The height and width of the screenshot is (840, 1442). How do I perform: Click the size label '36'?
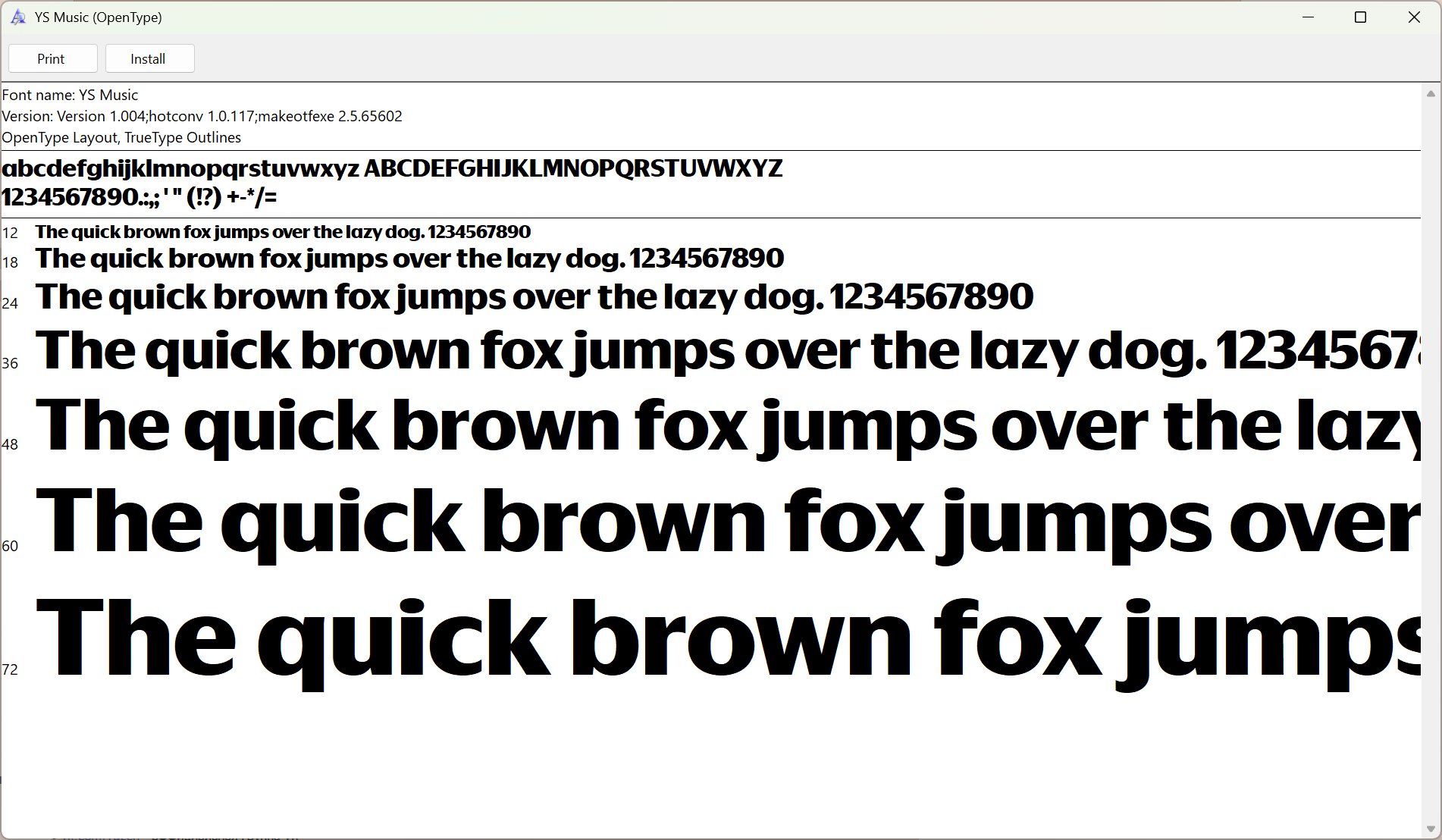pos(10,363)
